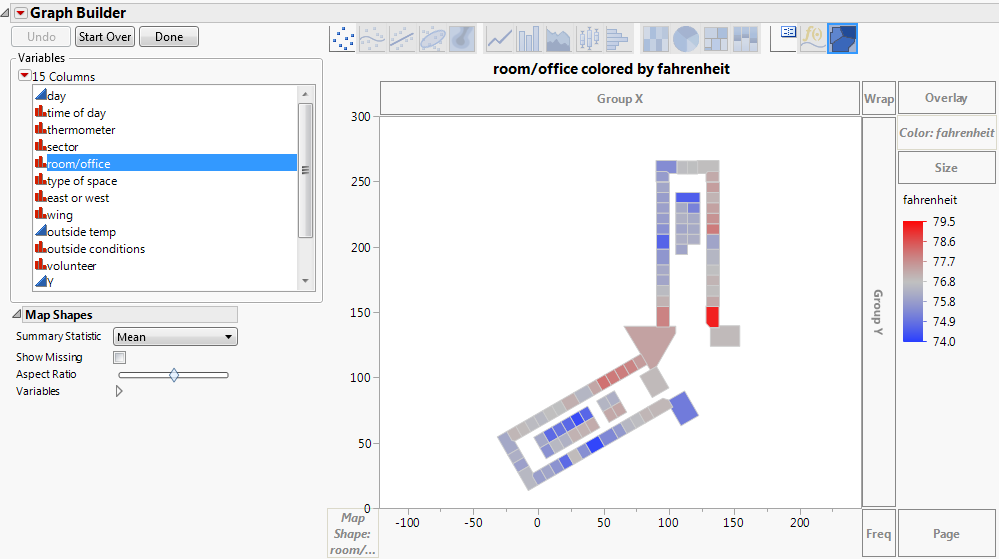This screenshot has width=999, height=559.
Task: Open the Summary Statistic dropdown
Action: (175, 337)
